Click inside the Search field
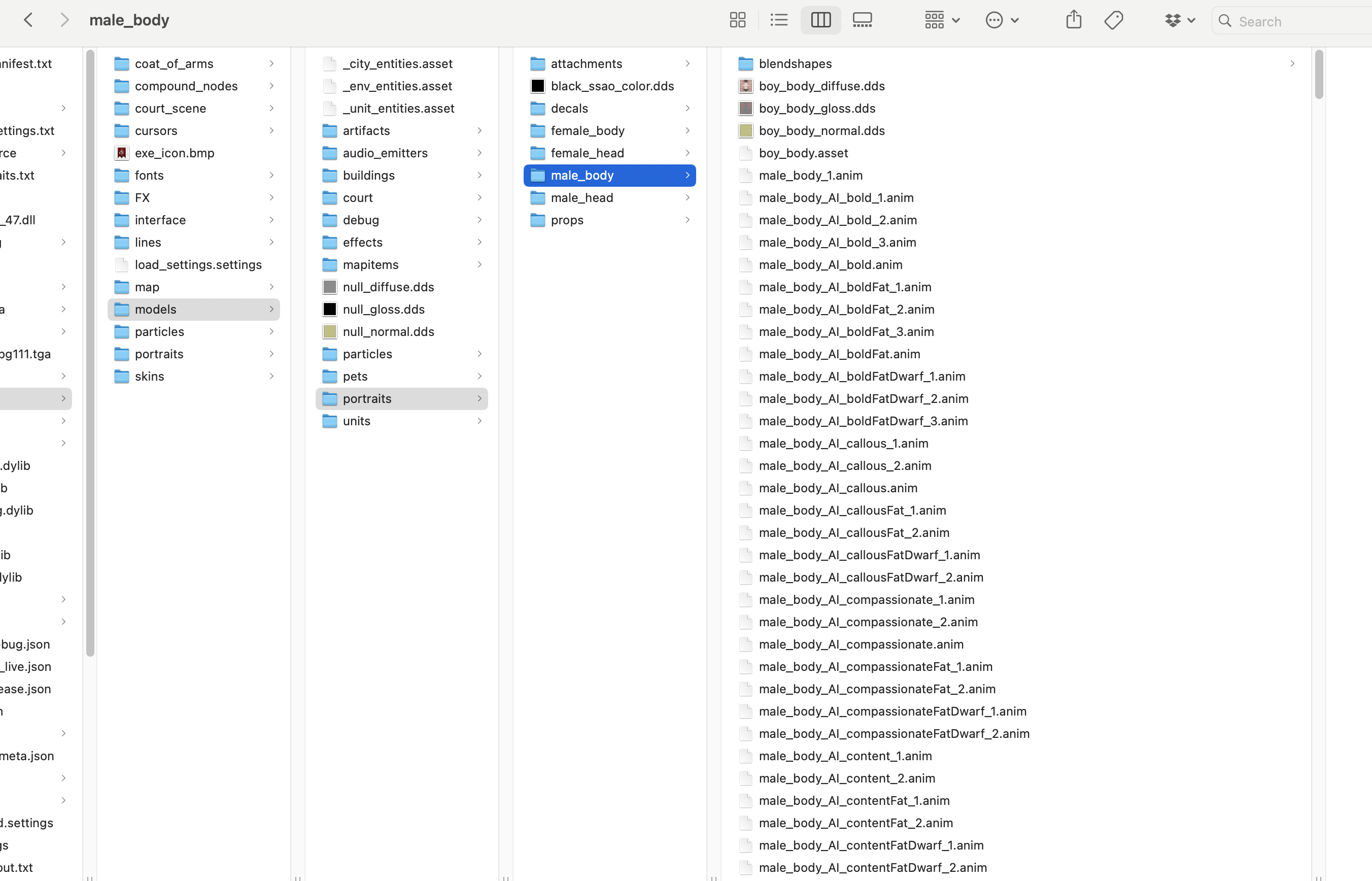1372x881 pixels. pyautogui.click(x=1287, y=21)
